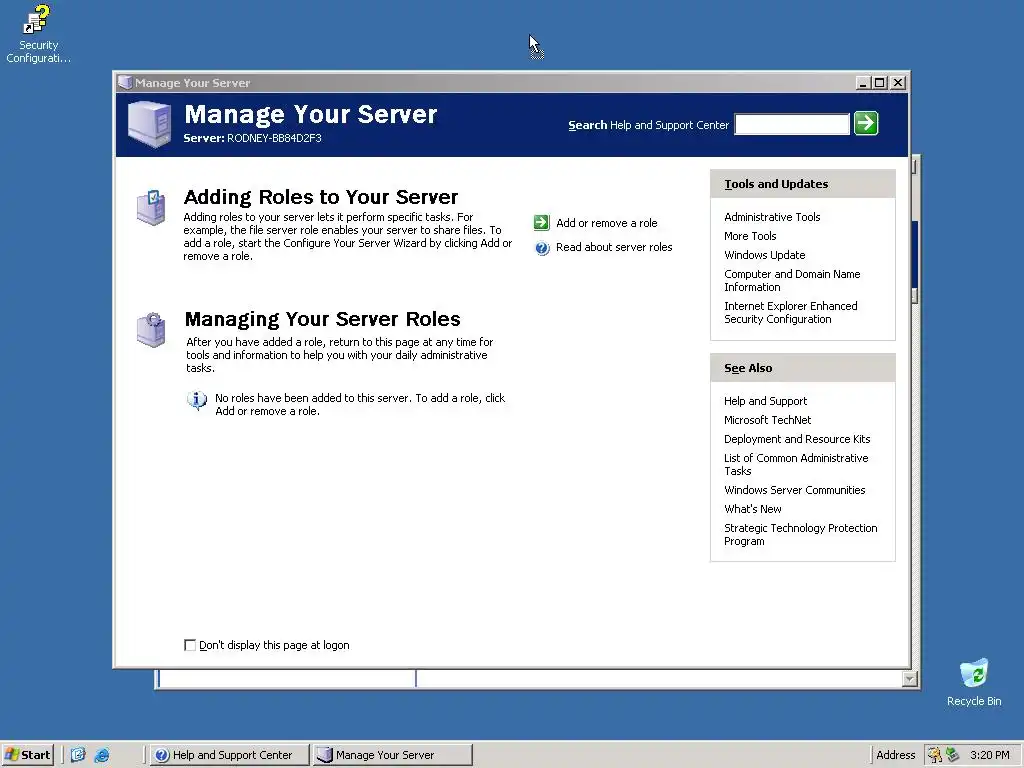
Task: Click the taskbar clock showing 3:20 PM
Action: (x=989, y=755)
